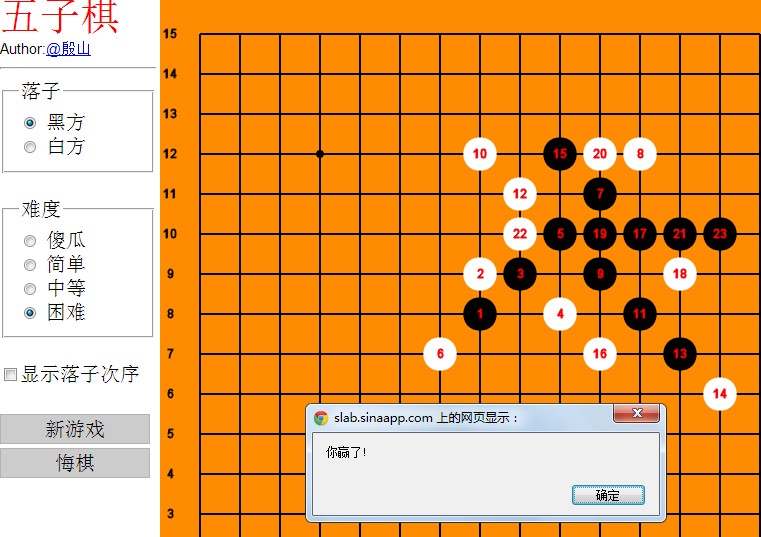Viewport: 761px width, 537px height.
Task: Select the 白方 (white side) radio button
Action: coord(30,147)
